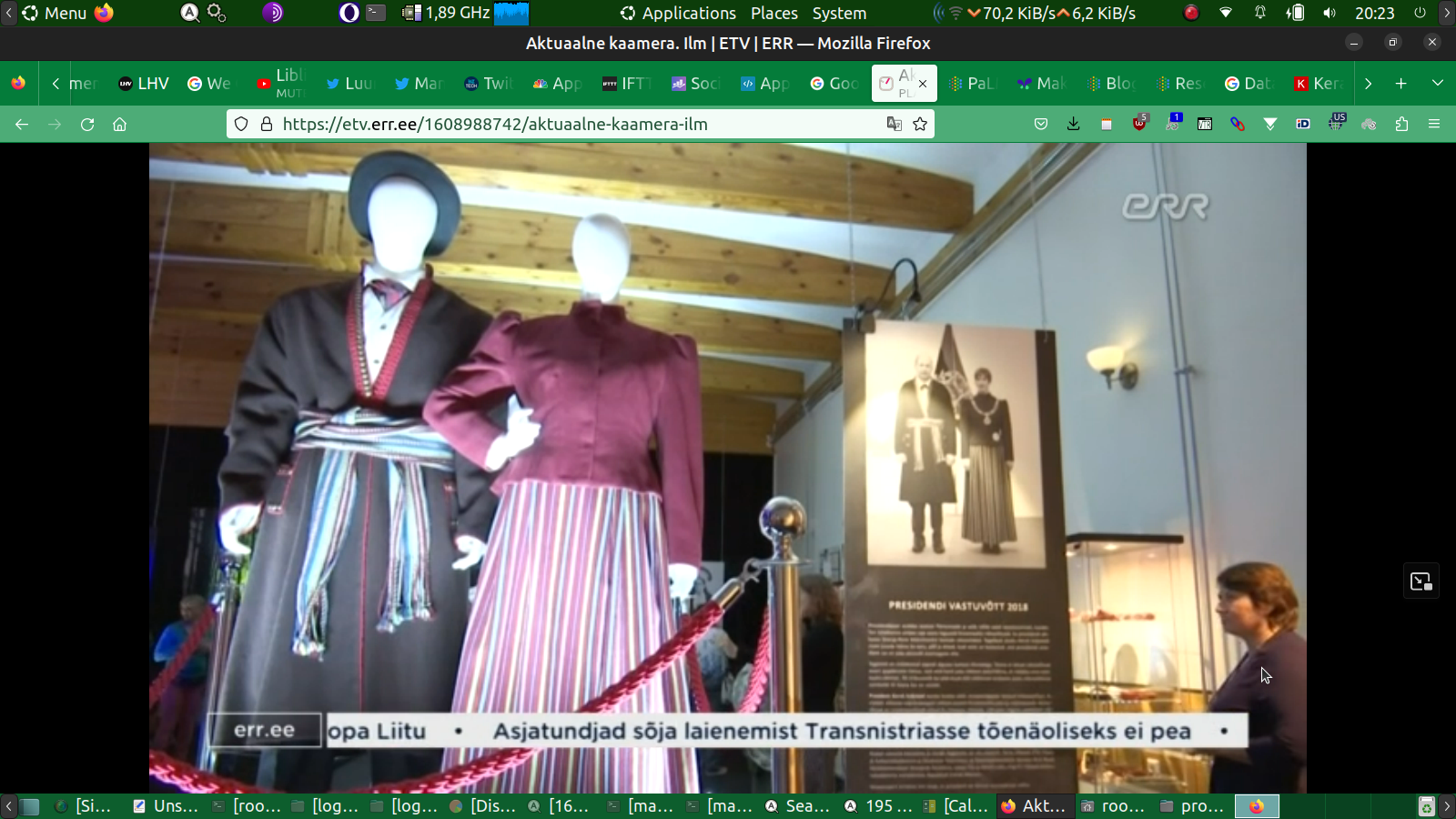Bookmark this page with the star icon
Viewport: 1456px width, 819px height.
coord(920,124)
